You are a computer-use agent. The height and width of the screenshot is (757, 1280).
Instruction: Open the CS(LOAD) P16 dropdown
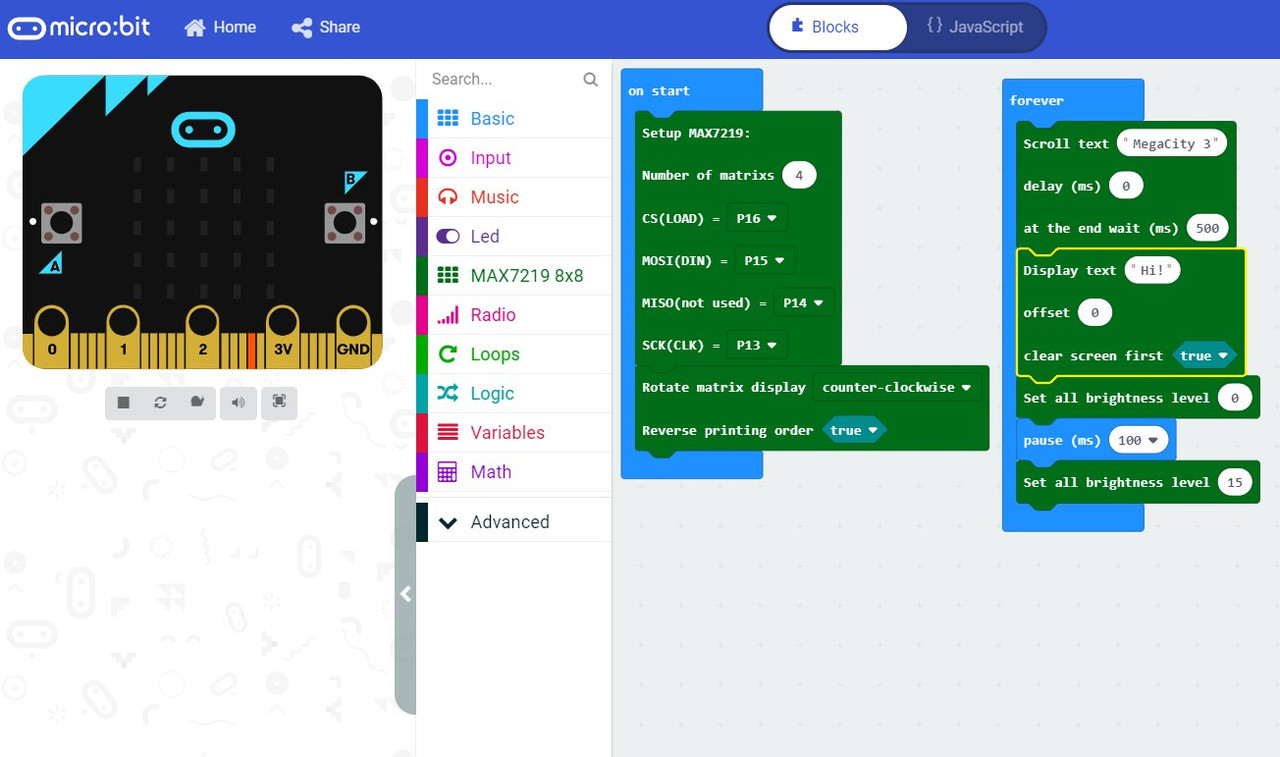[x=757, y=218]
